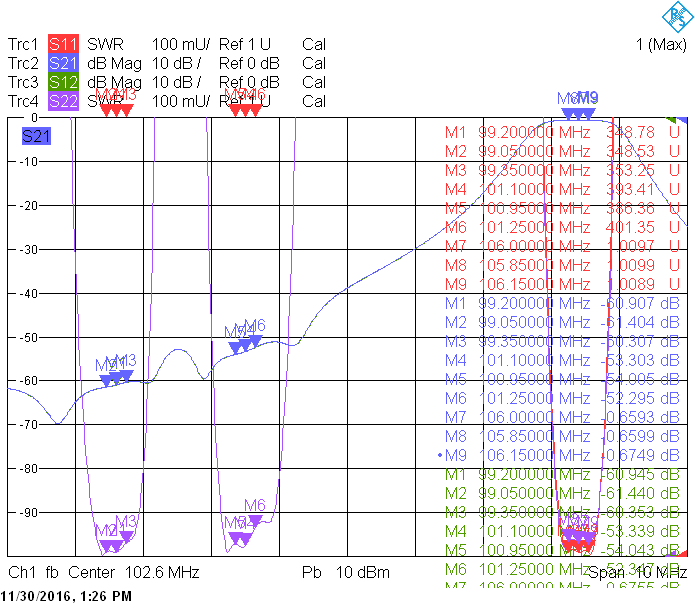Click dB Mag format on Trc2 row

(114, 63)
